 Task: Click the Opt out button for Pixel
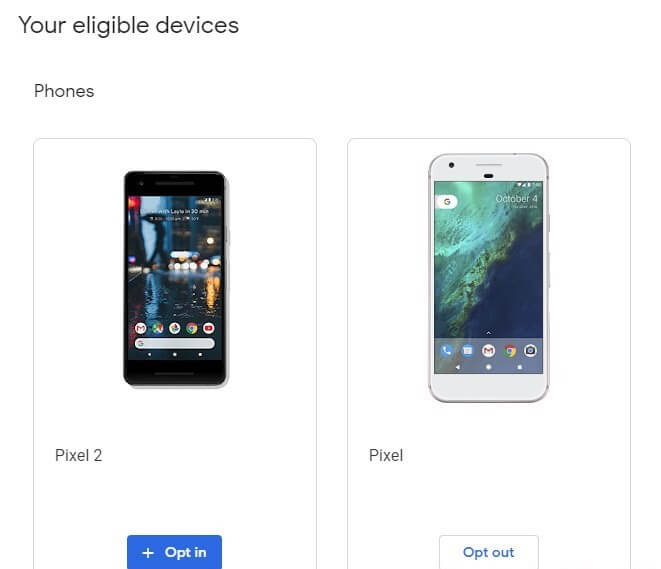click(x=489, y=552)
